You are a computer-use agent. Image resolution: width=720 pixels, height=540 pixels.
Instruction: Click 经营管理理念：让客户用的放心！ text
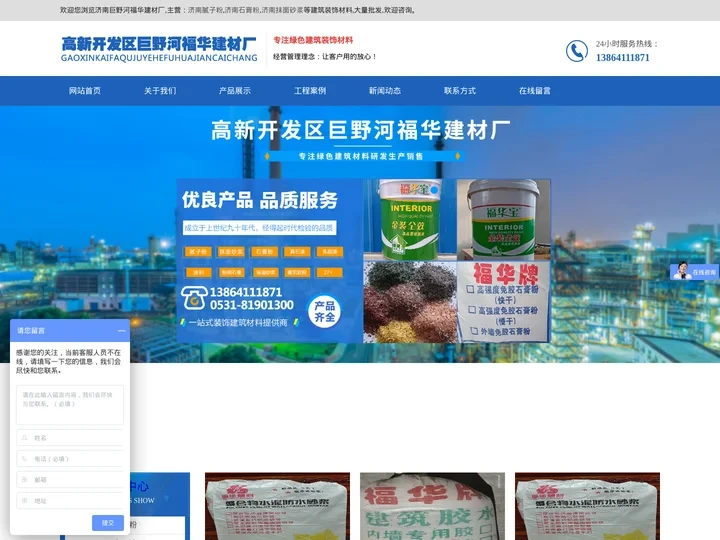click(325, 56)
